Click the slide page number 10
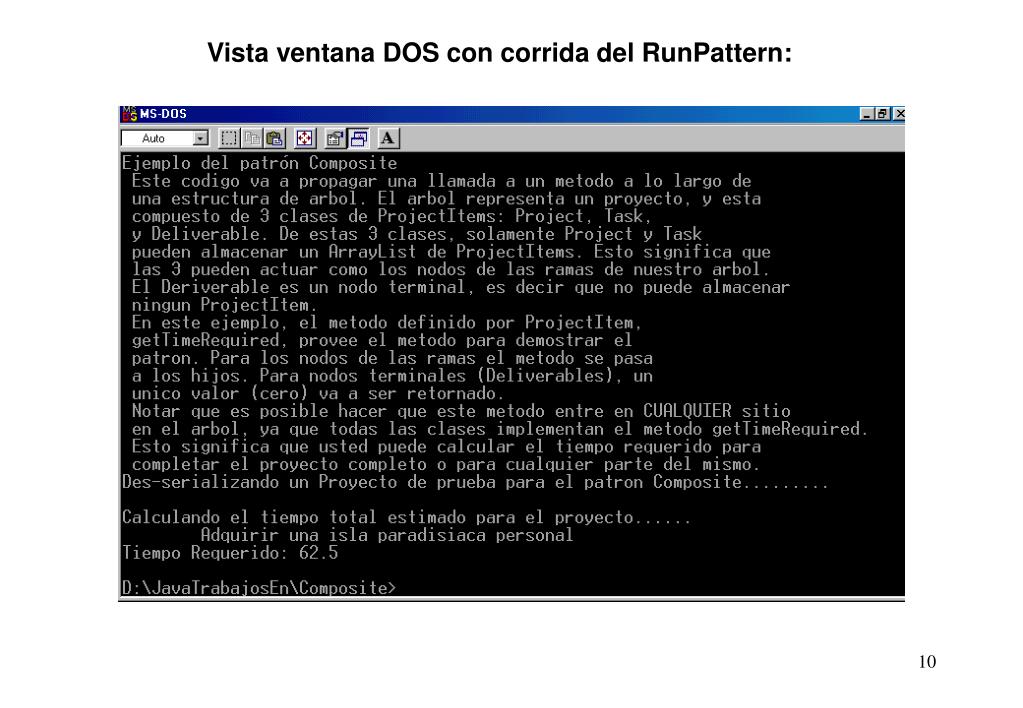This screenshot has width=1023, height=708. pos(927,662)
